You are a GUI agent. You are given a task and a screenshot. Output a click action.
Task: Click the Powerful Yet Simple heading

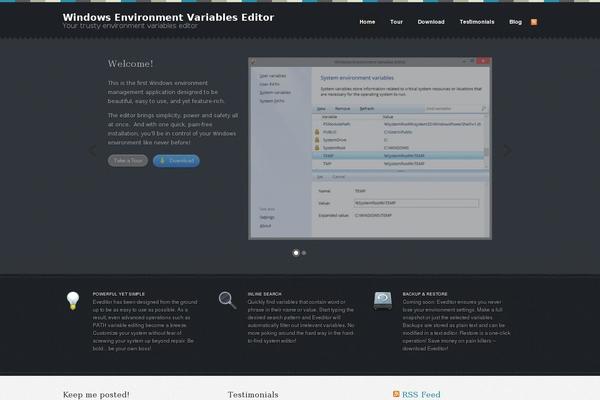coord(119,294)
